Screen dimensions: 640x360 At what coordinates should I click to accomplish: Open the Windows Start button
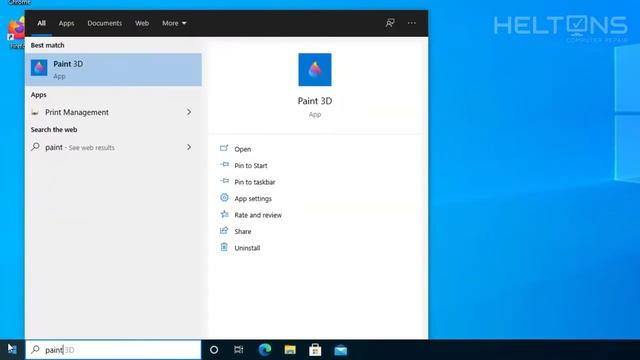click(12, 349)
